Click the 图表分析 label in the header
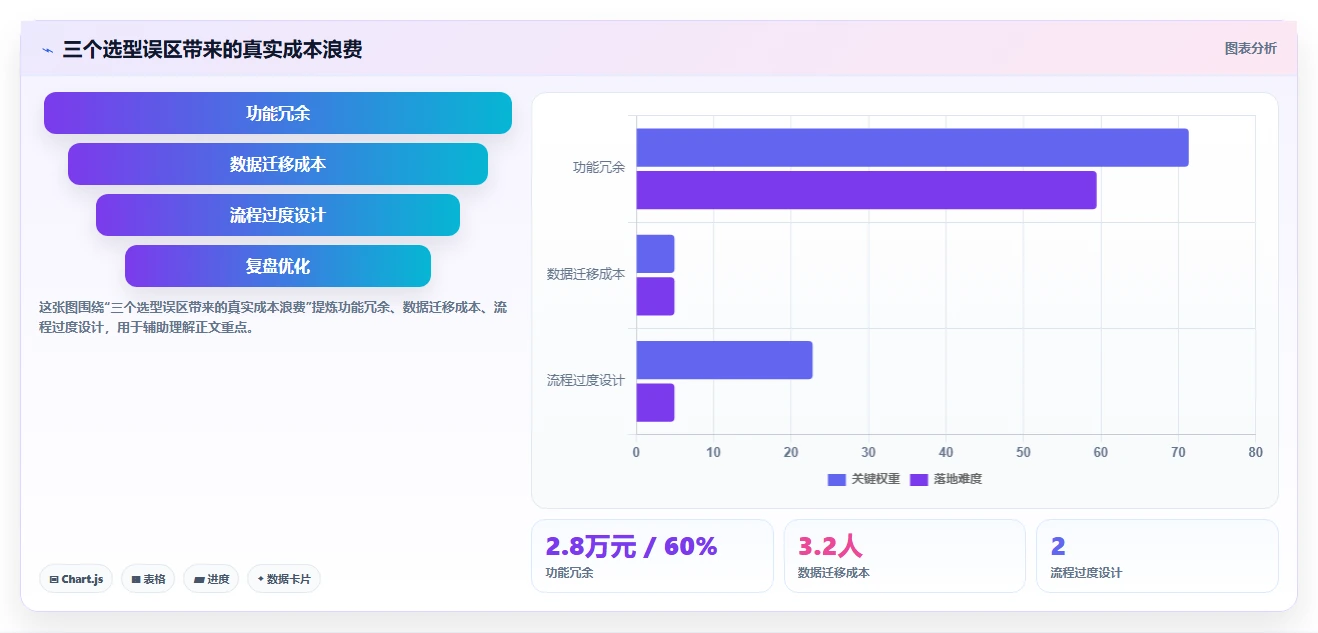The image size is (1318, 633). tap(1250, 48)
